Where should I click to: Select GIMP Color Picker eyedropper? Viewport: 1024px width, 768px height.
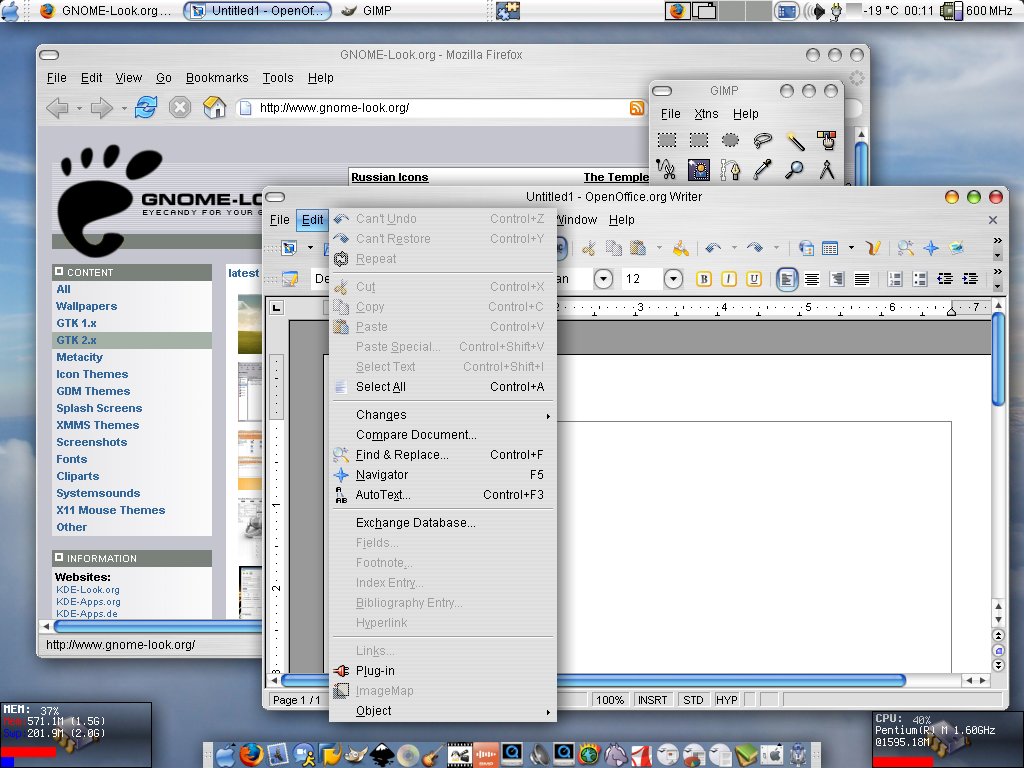762,170
